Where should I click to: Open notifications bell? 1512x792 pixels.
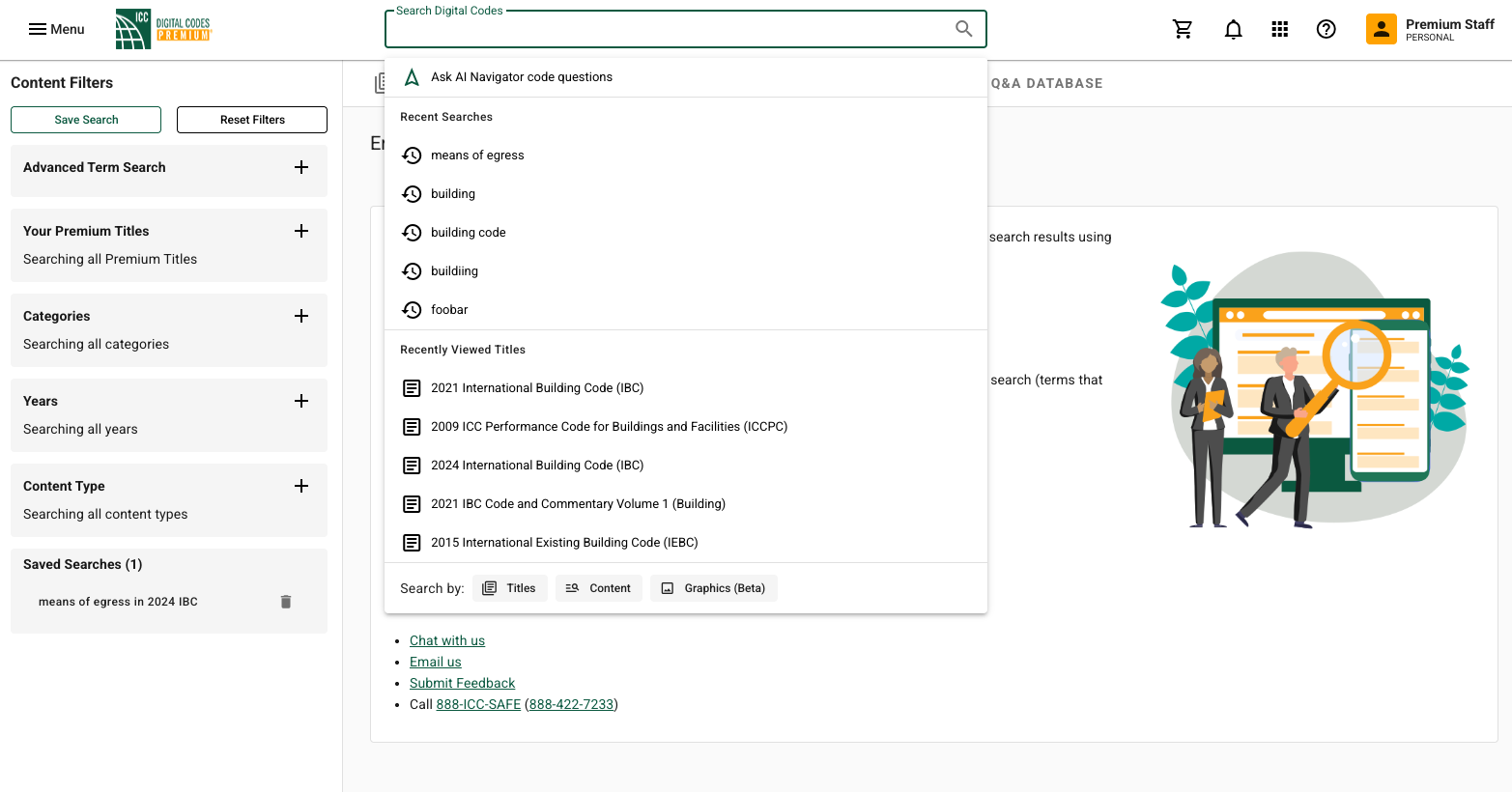1233,29
